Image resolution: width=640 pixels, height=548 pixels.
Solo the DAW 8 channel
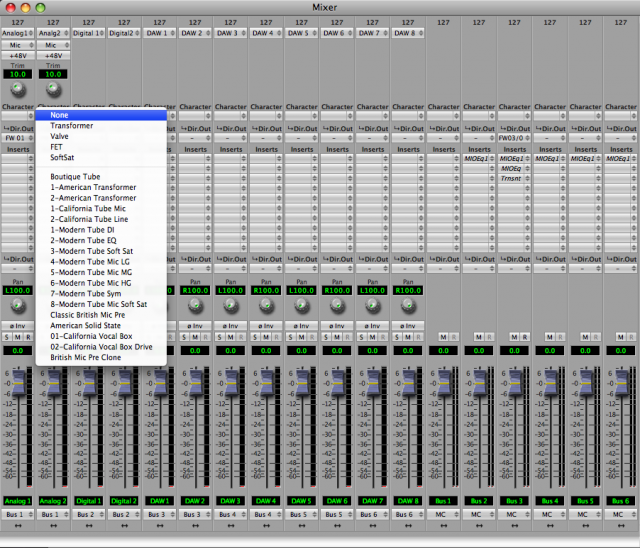(x=397, y=337)
